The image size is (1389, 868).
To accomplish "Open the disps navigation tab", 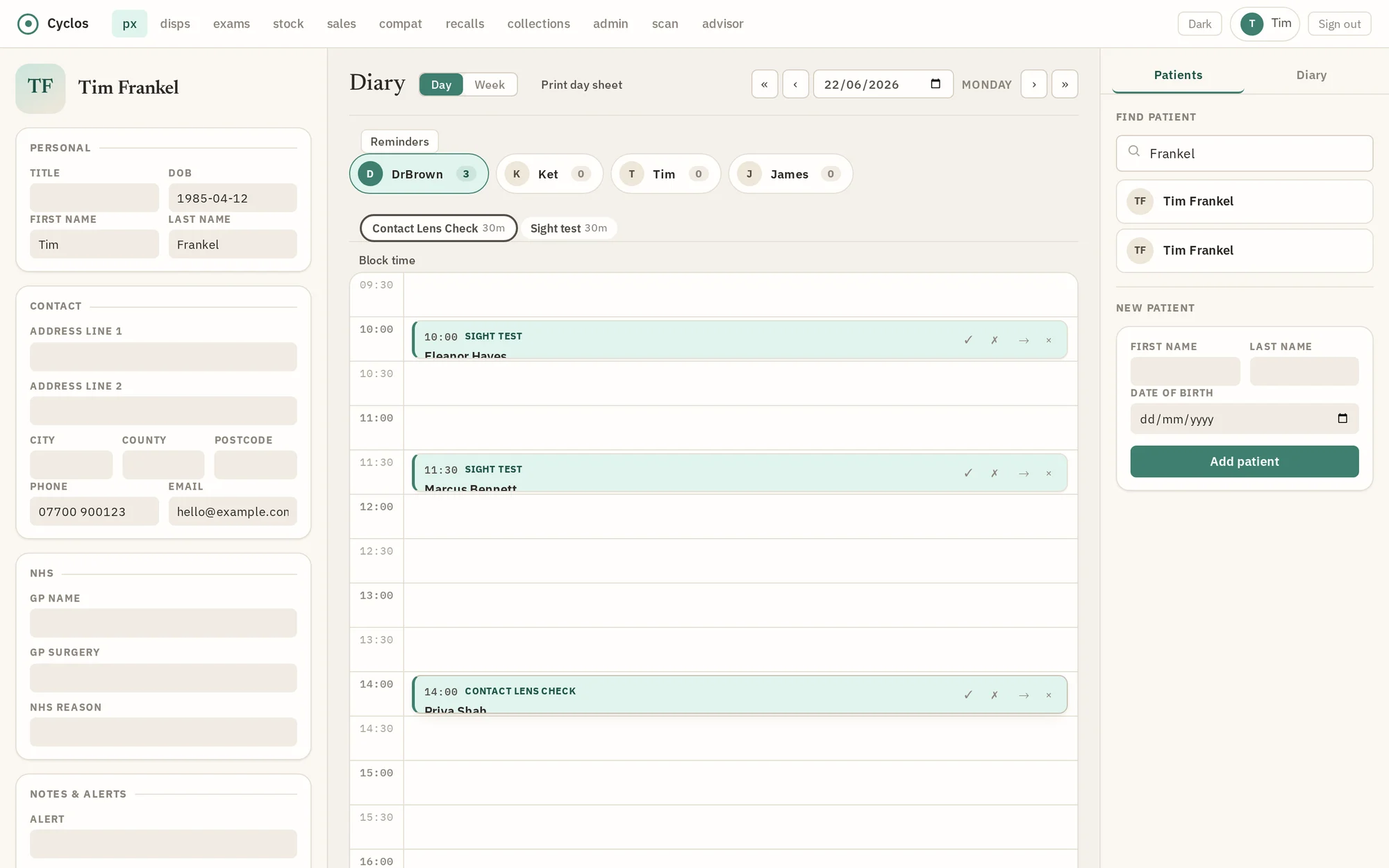I will (x=175, y=24).
